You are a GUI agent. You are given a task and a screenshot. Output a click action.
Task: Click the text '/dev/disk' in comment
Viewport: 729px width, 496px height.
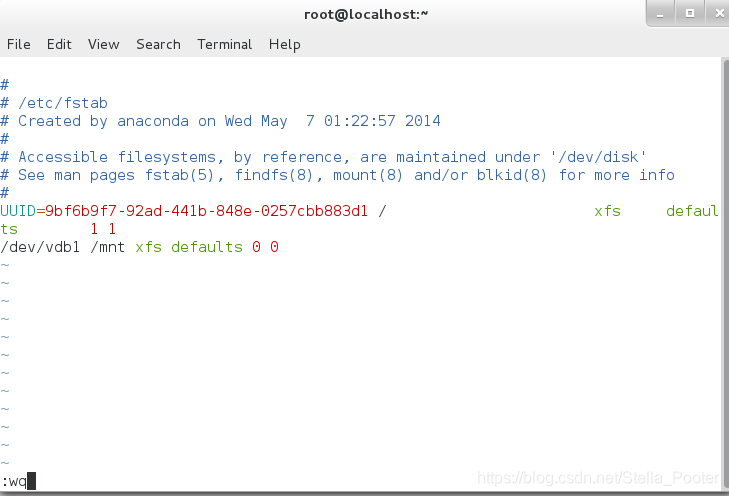(x=598, y=157)
